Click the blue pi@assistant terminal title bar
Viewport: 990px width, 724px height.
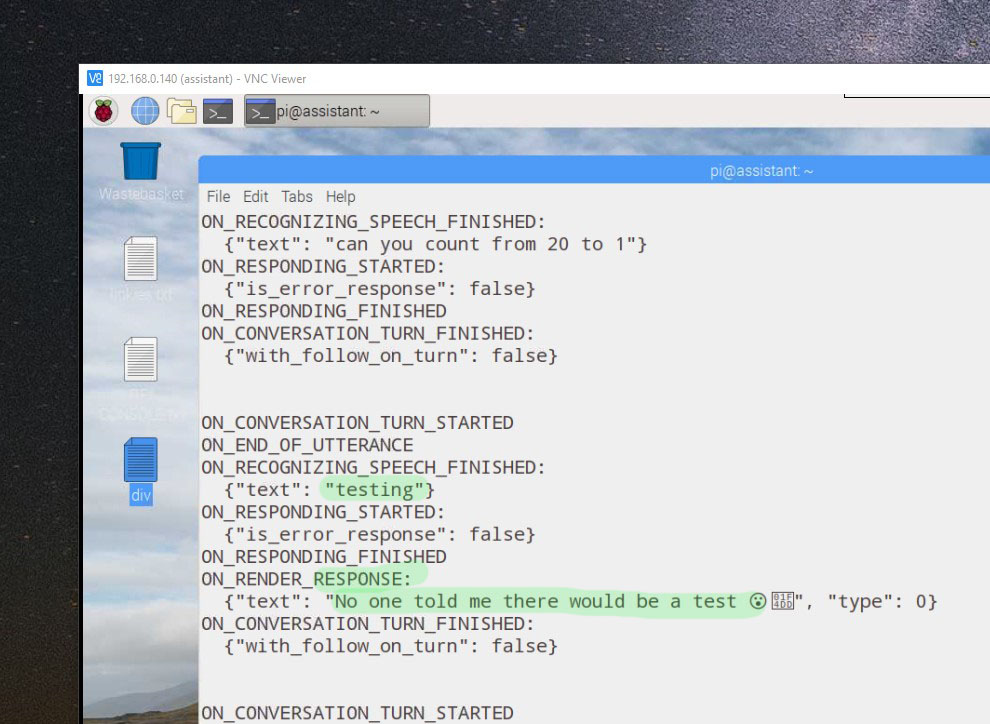click(x=594, y=170)
